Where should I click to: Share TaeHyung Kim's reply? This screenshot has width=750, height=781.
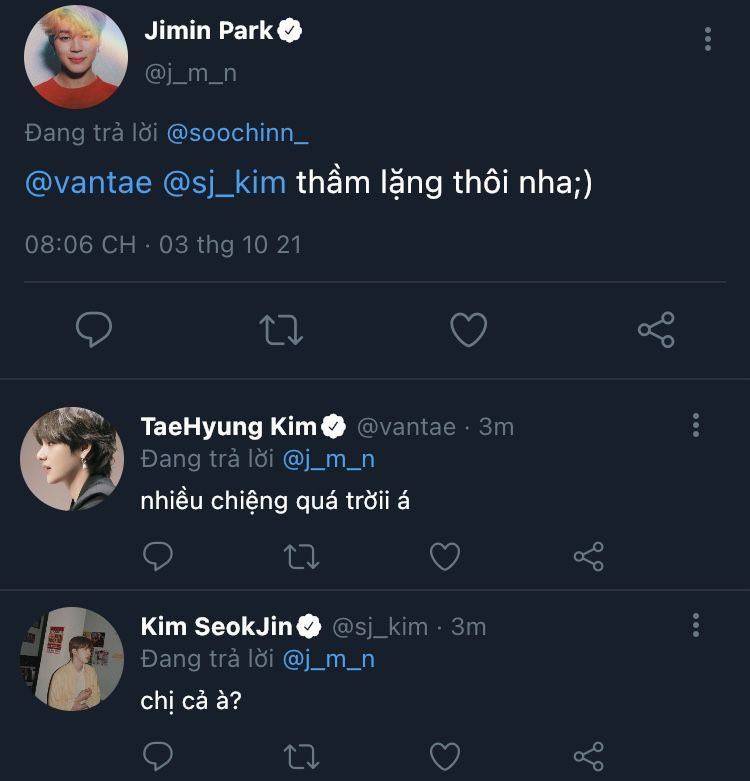pos(589,556)
